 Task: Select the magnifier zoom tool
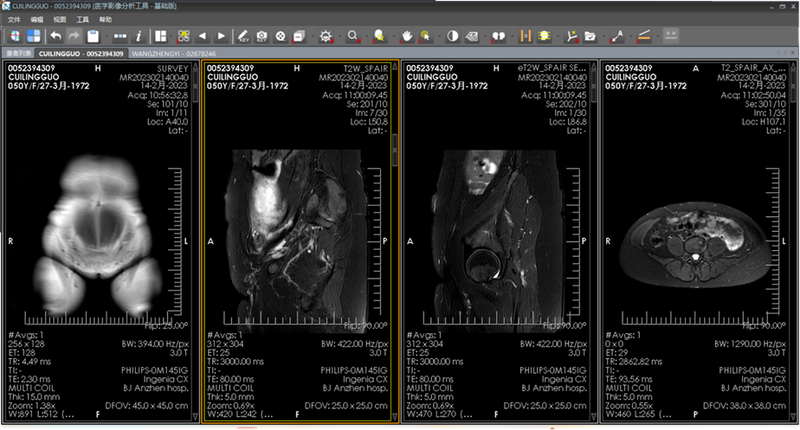[x=353, y=36]
